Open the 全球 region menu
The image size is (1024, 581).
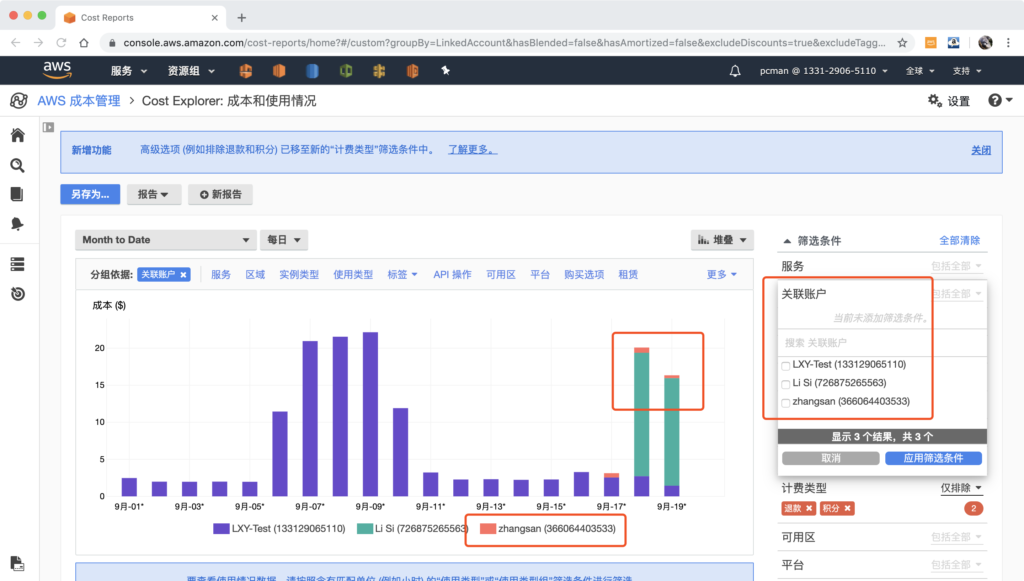(x=920, y=71)
